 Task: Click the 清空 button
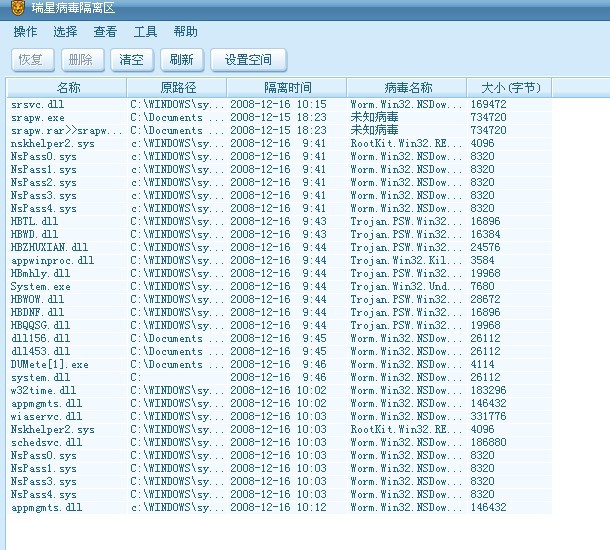coord(132,60)
